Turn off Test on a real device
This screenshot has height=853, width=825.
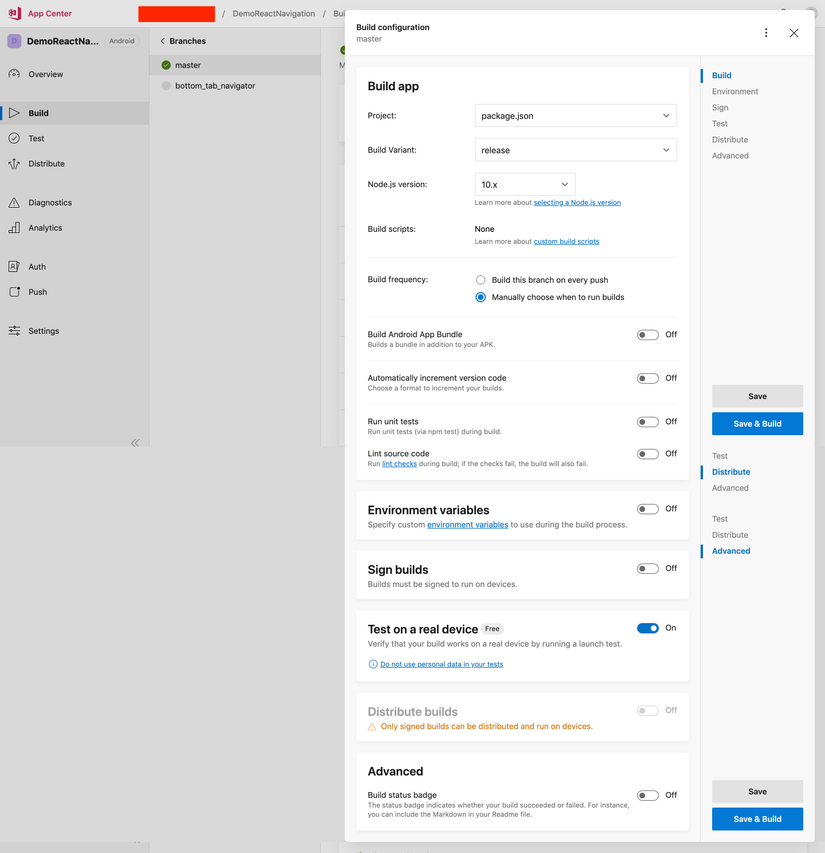[x=648, y=628]
